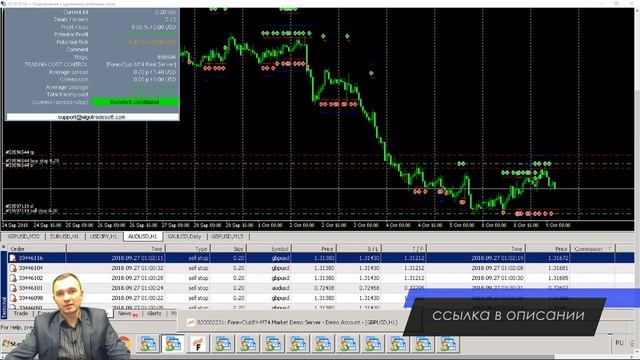
Task: Select order number 33446098
Action: [x=31, y=298]
